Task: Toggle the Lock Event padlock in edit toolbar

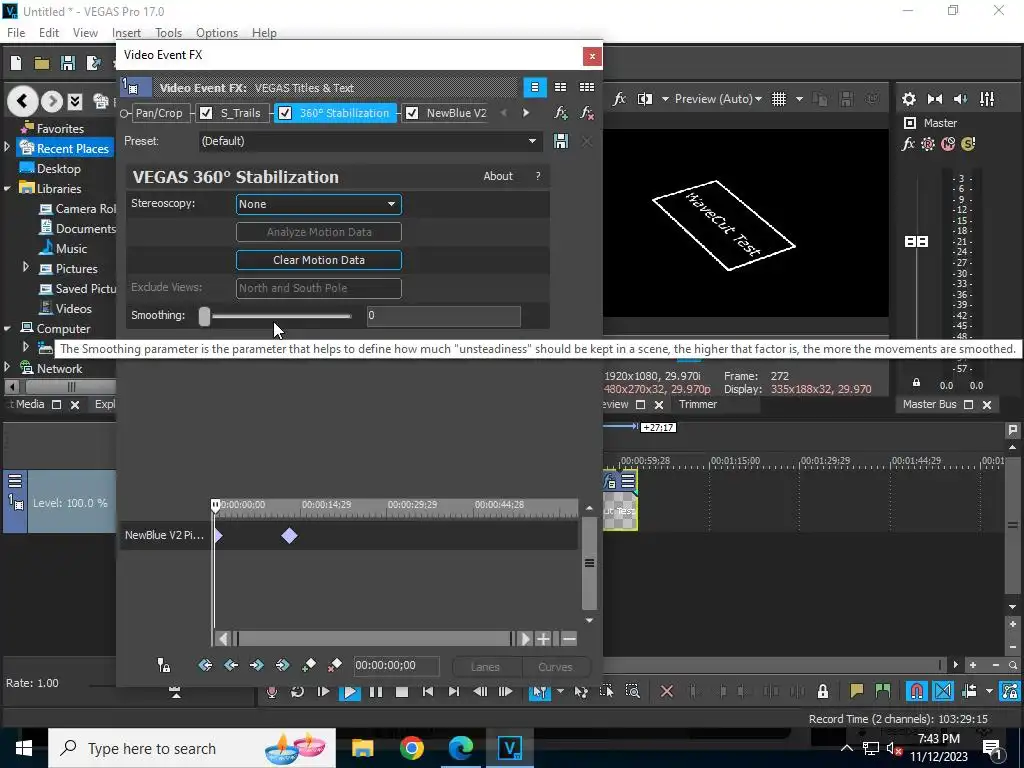Action: tap(823, 691)
